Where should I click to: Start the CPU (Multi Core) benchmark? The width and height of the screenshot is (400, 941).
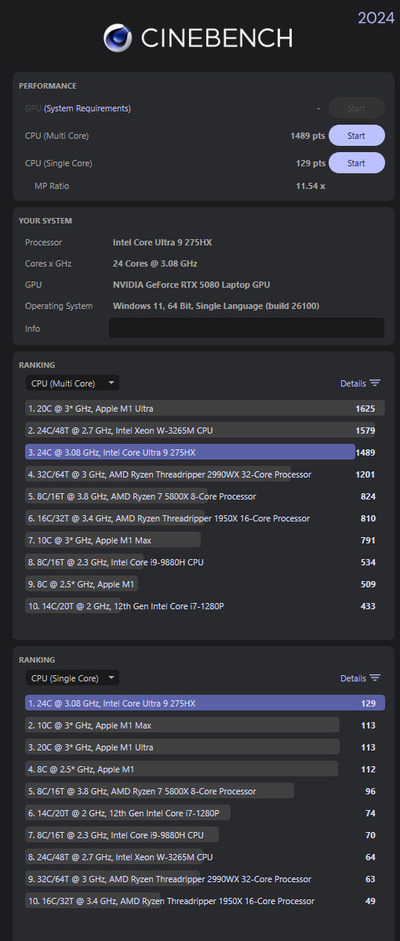point(356,136)
